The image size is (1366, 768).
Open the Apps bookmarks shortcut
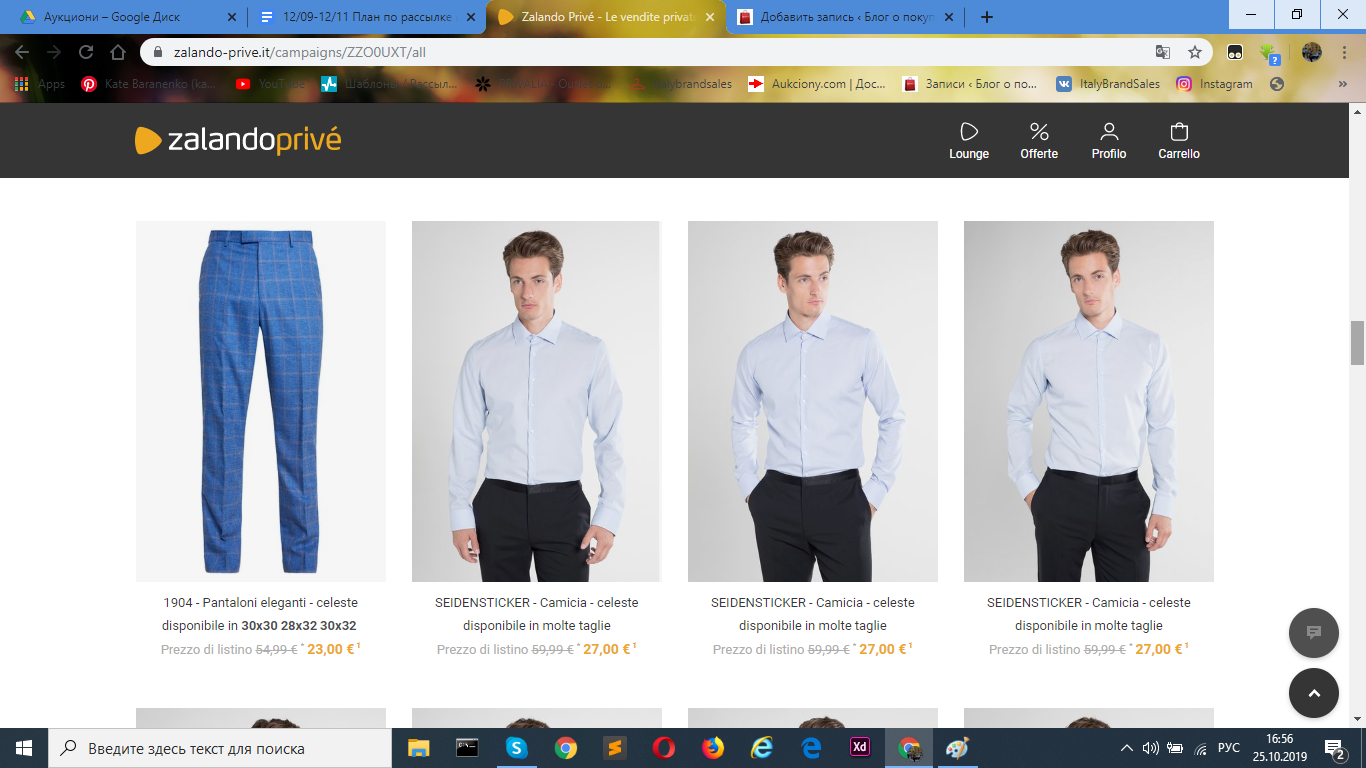(40, 84)
